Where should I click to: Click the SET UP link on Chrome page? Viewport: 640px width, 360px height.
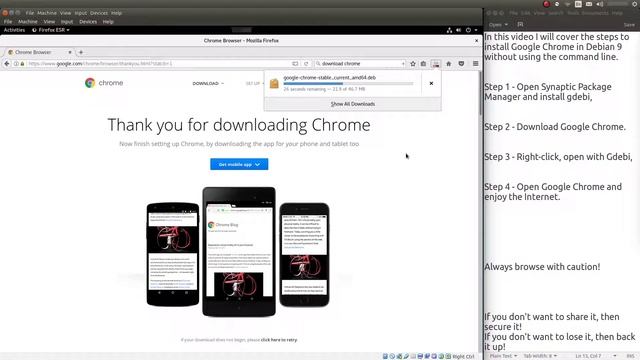point(253,83)
